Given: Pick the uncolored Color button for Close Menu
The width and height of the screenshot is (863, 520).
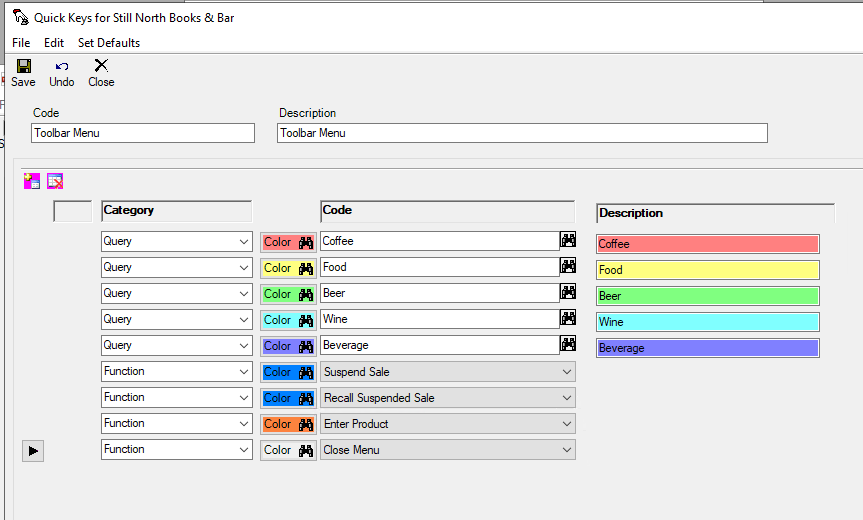Looking at the screenshot, I should (288, 450).
